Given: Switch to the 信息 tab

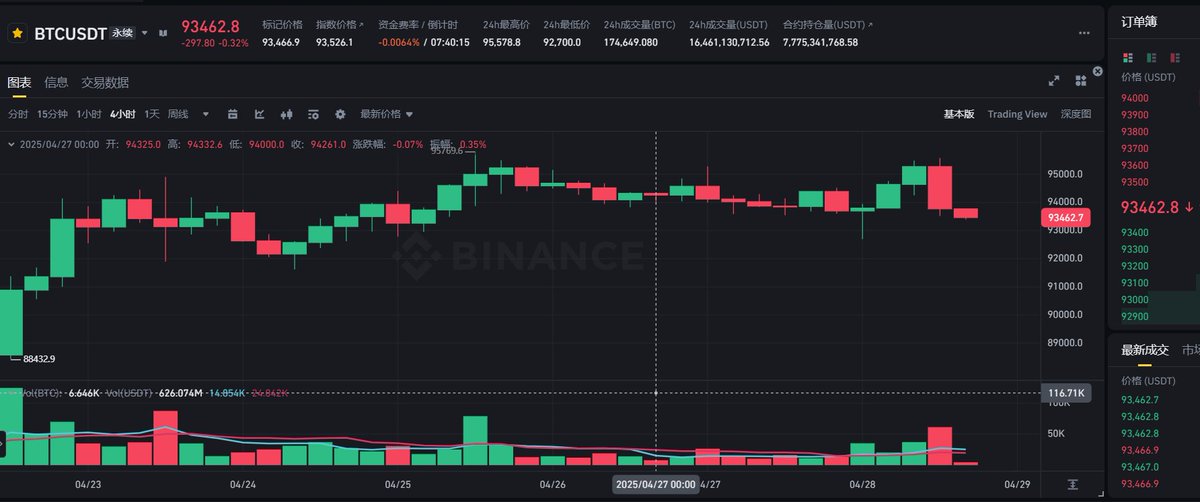Looking at the screenshot, I should [56, 83].
